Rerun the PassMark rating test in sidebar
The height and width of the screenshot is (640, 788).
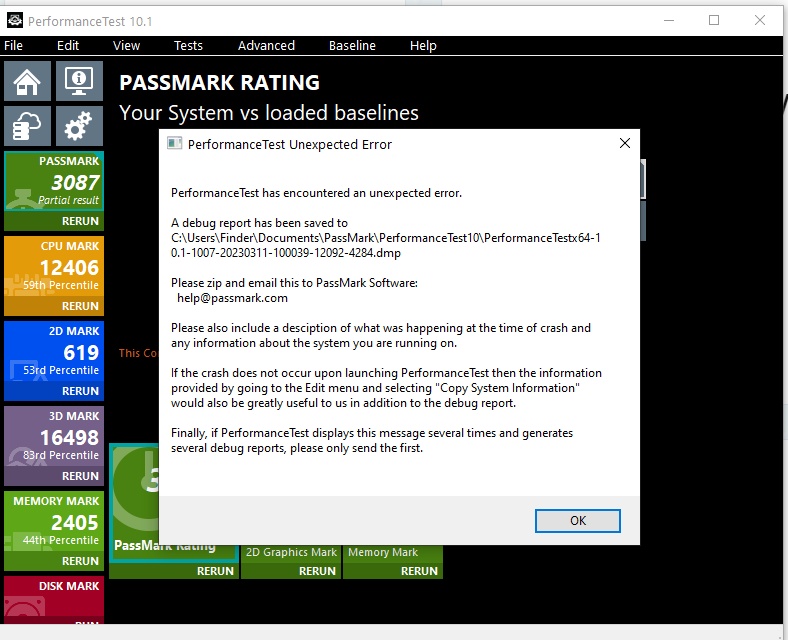(80, 221)
